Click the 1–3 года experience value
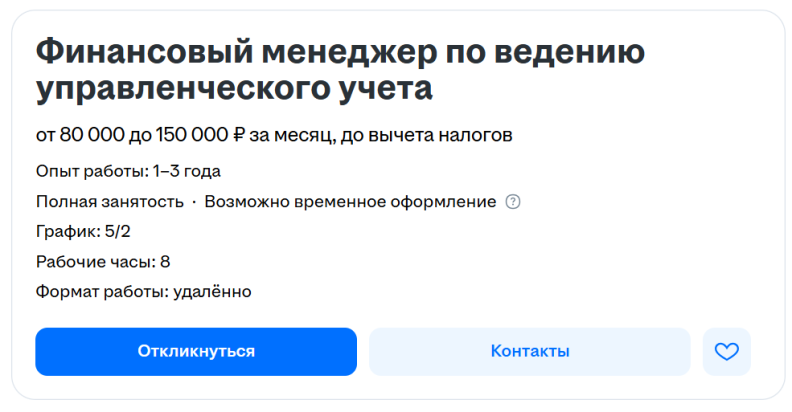 (187, 172)
